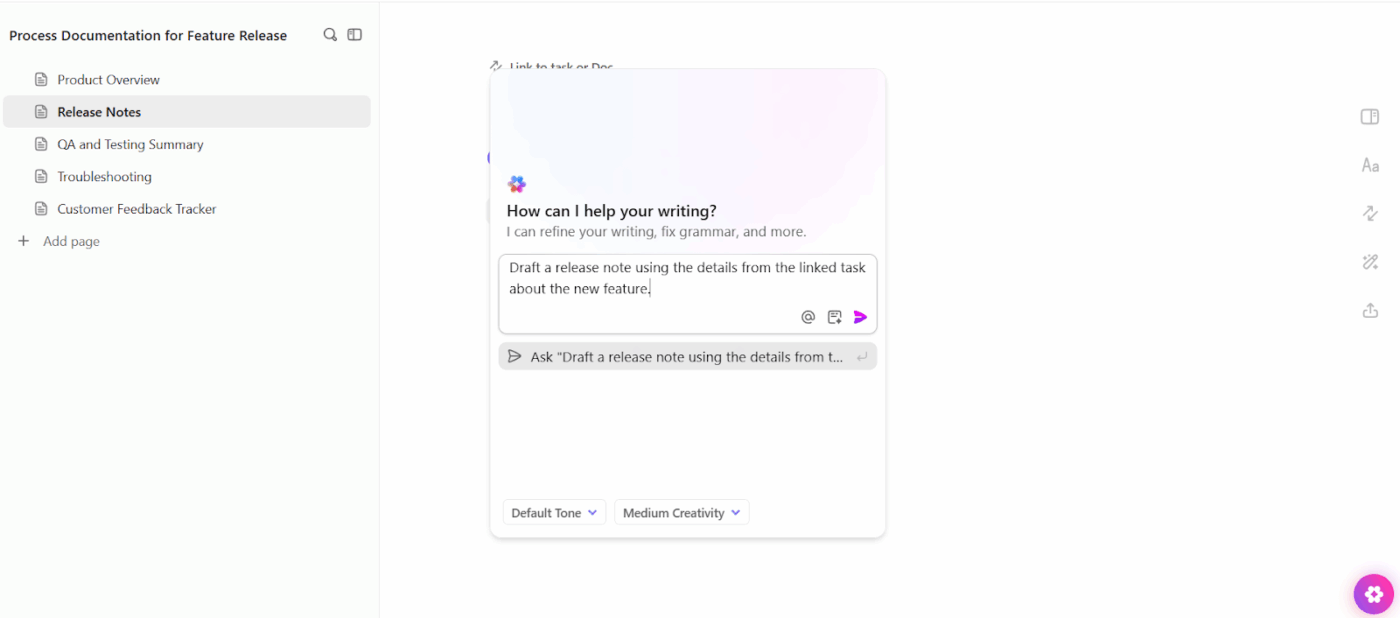Click the share/export icon on the right rail
The image size is (1400, 618).
1370,311
